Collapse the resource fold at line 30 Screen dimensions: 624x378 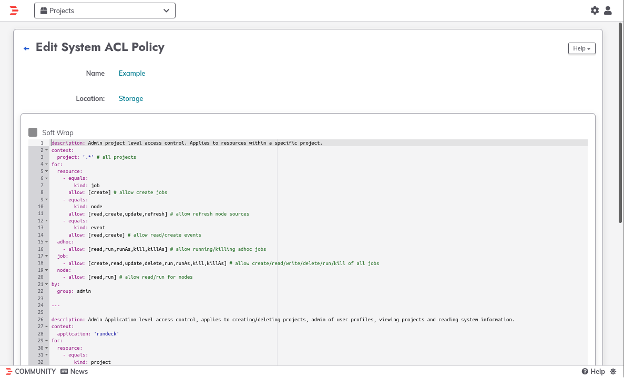pos(47,348)
